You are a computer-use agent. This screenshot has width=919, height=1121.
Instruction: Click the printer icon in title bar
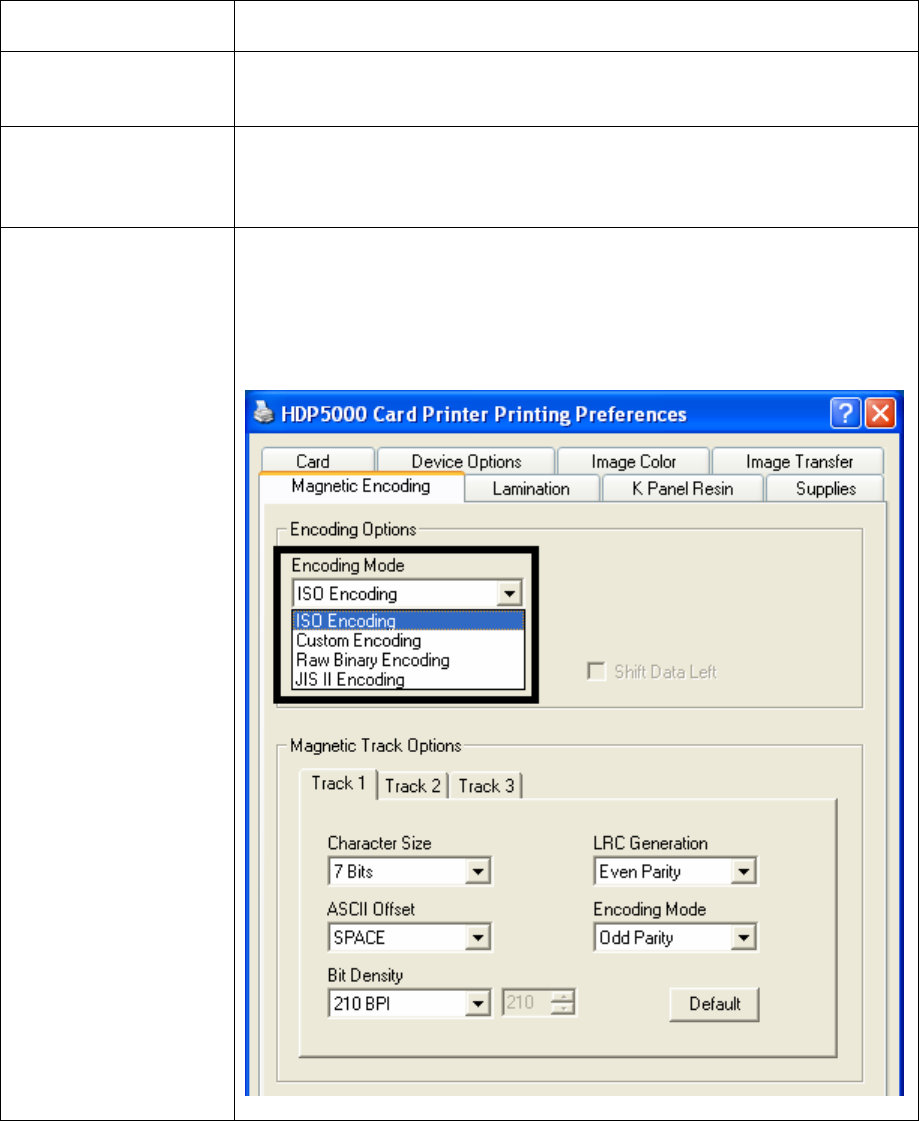coord(264,413)
